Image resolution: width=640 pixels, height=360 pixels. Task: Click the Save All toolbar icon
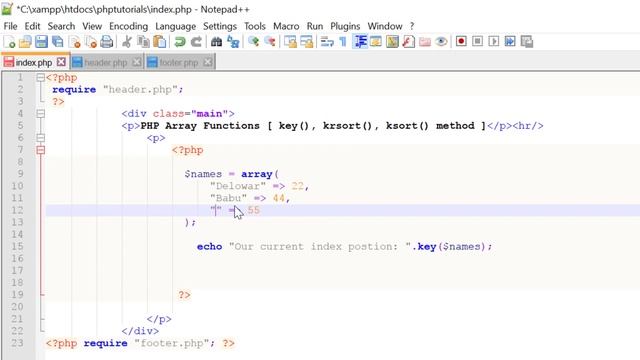58,42
